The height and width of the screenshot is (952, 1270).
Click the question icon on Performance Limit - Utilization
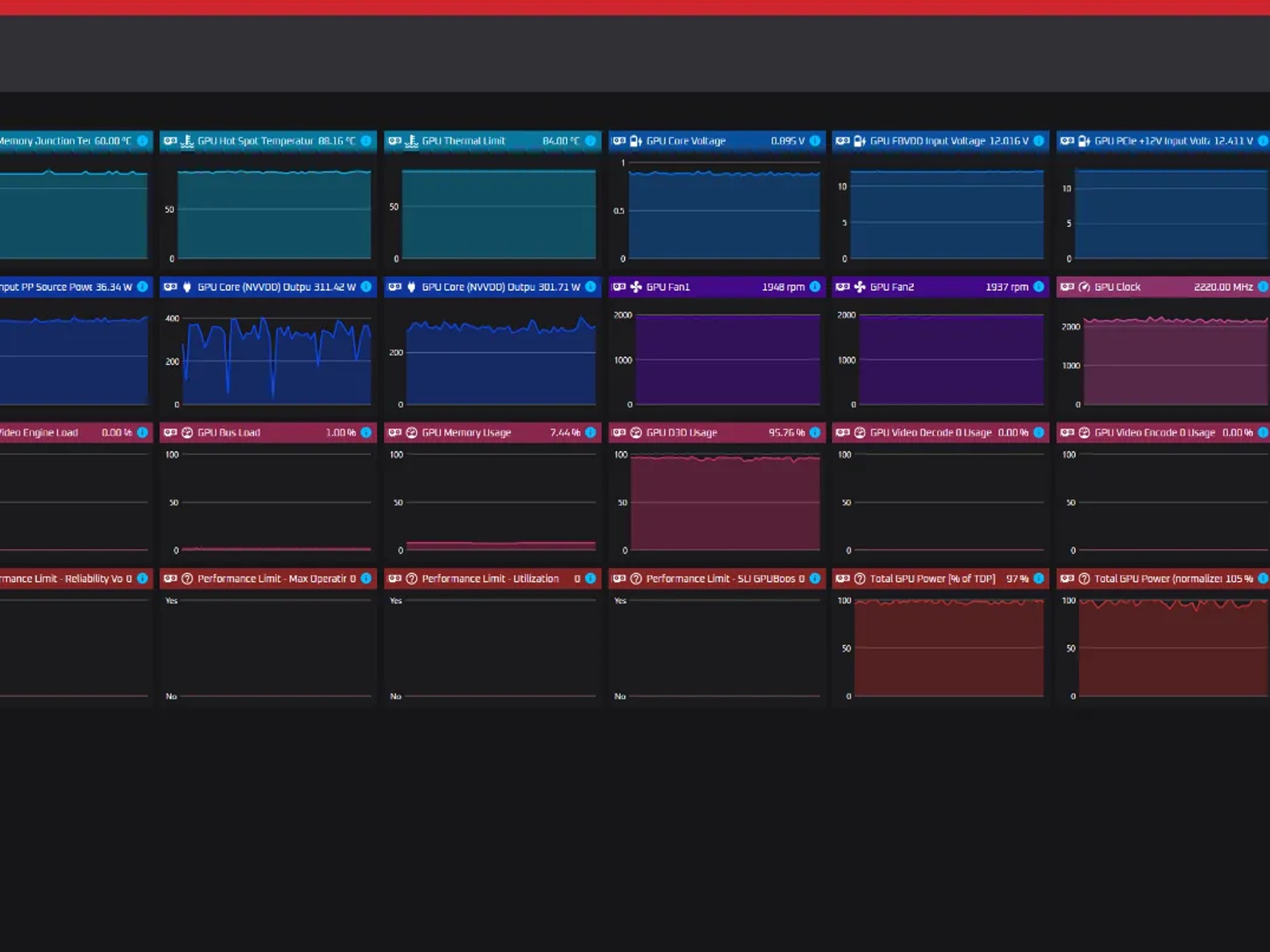point(411,579)
